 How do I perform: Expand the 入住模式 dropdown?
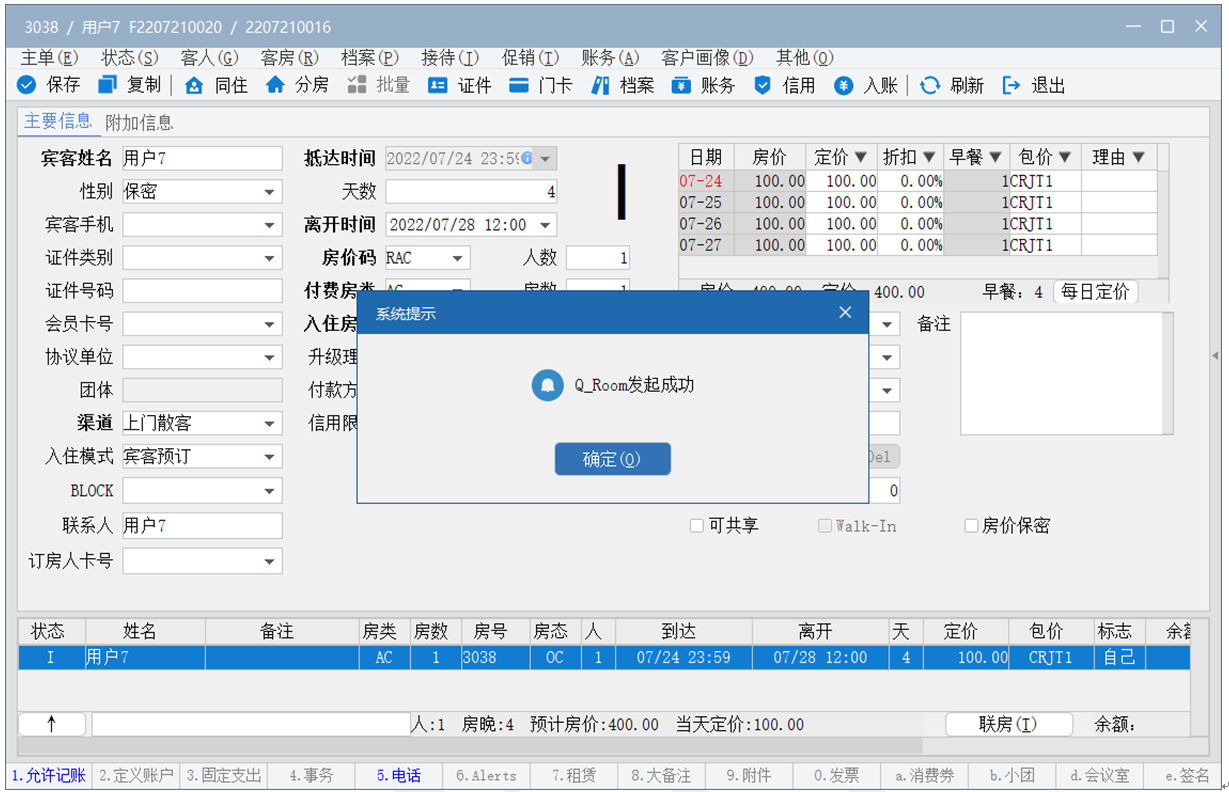tap(270, 457)
